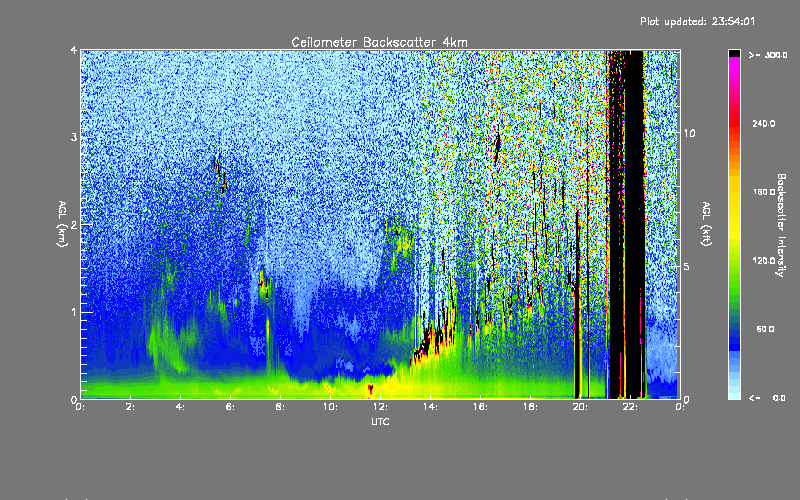Click the "AGL (km)" left axis label

(x=63, y=224)
